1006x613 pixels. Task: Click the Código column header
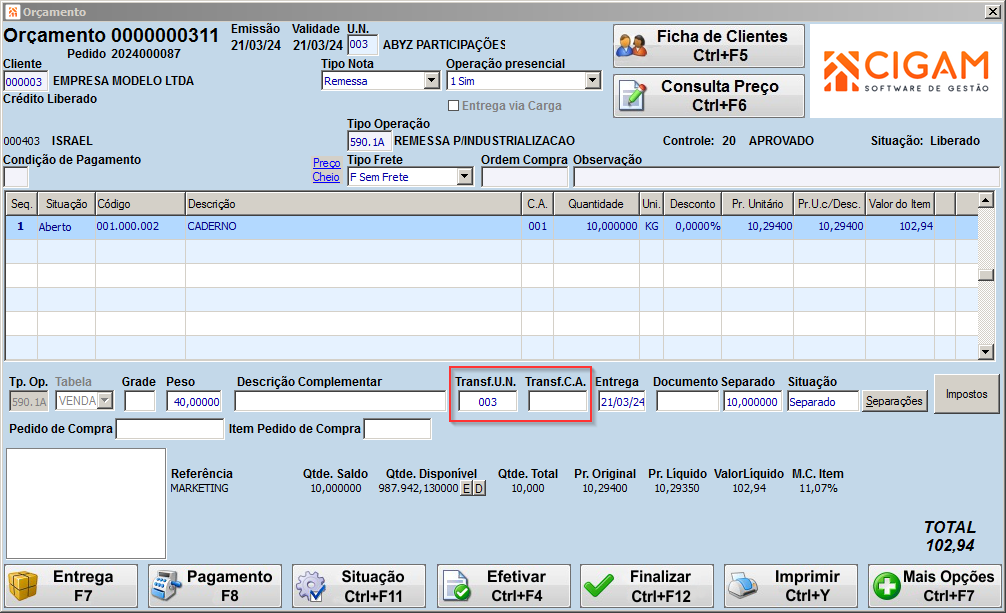coord(141,203)
